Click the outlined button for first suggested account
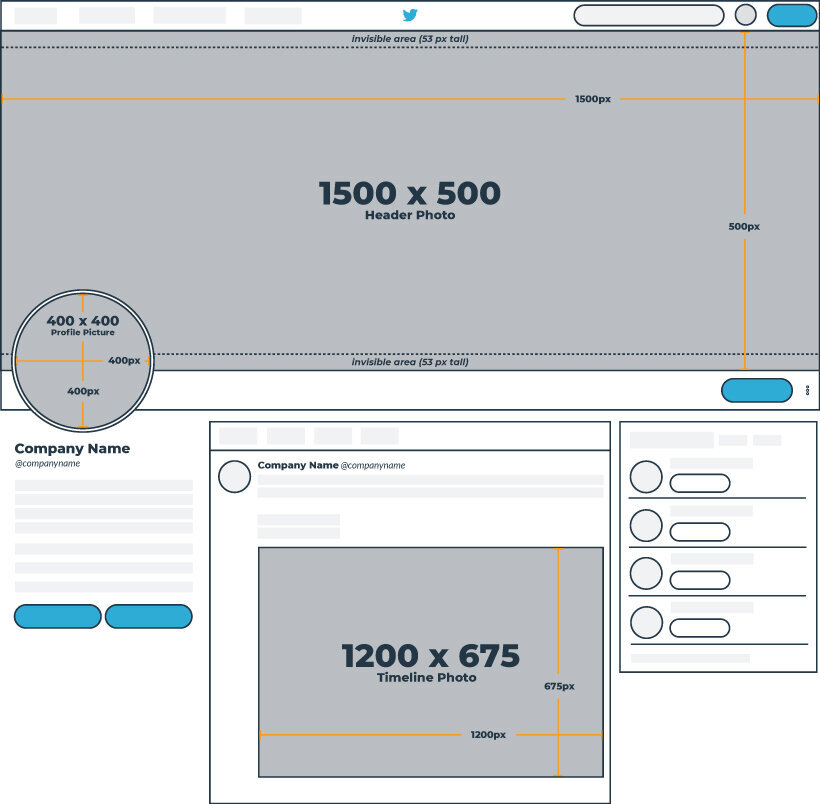The height and width of the screenshot is (804, 820). (x=700, y=483)
